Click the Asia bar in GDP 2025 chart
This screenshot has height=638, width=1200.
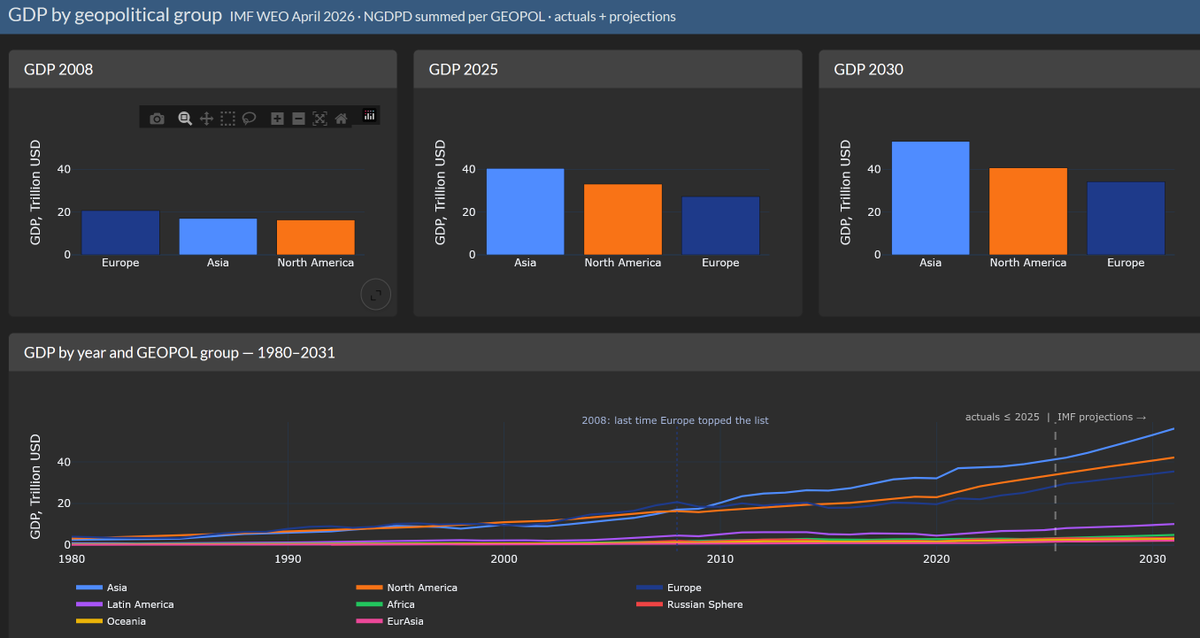click(525, 211)
